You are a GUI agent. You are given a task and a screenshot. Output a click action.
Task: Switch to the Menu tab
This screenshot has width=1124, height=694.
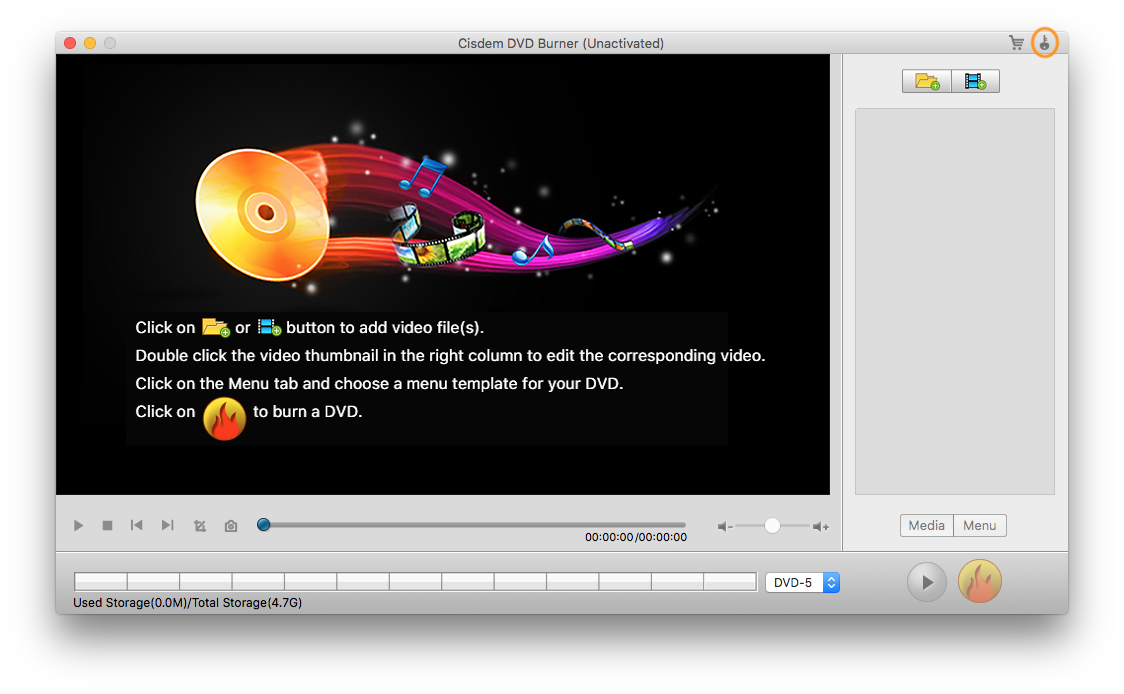pos(980,526)
